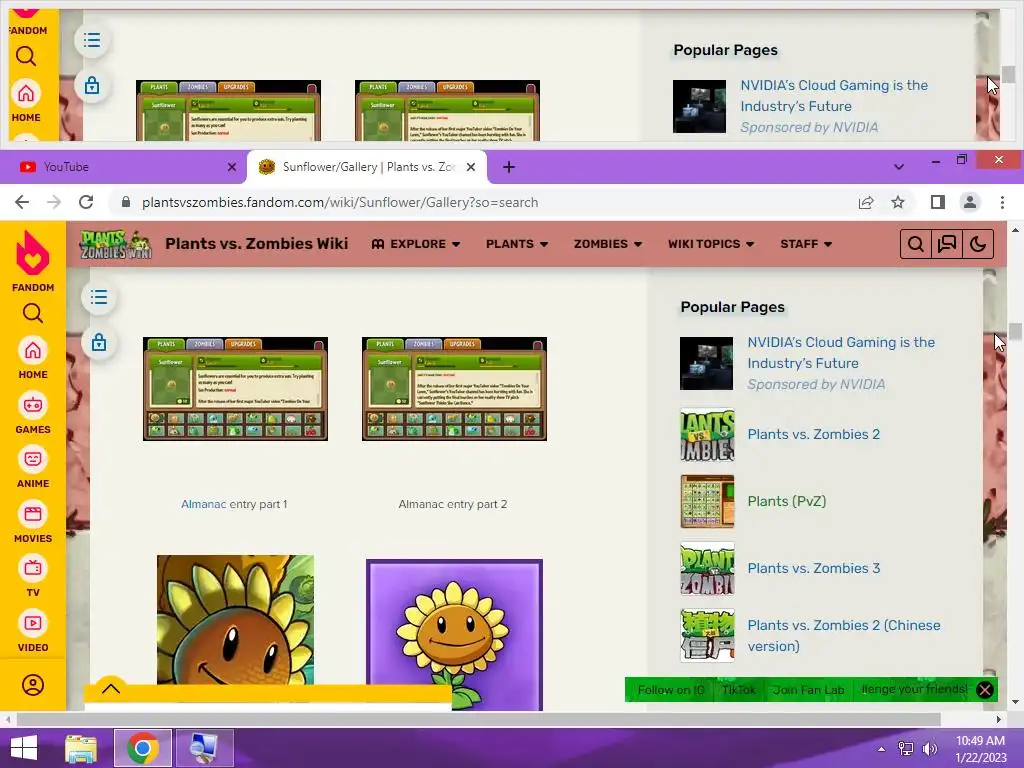Open MOVIES section in Fandom sidebar

pyautogui.click(x=33, y=522)
